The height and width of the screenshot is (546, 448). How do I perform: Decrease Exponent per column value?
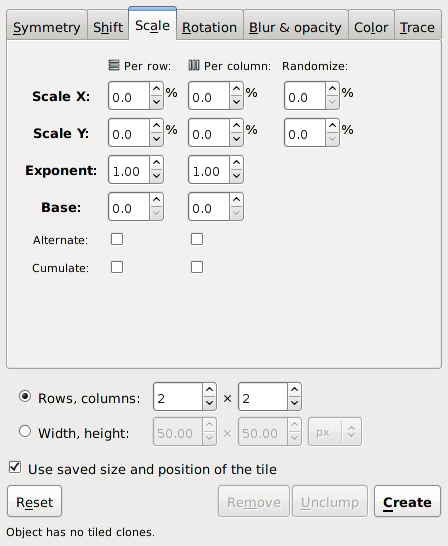(x=237, y=176)
